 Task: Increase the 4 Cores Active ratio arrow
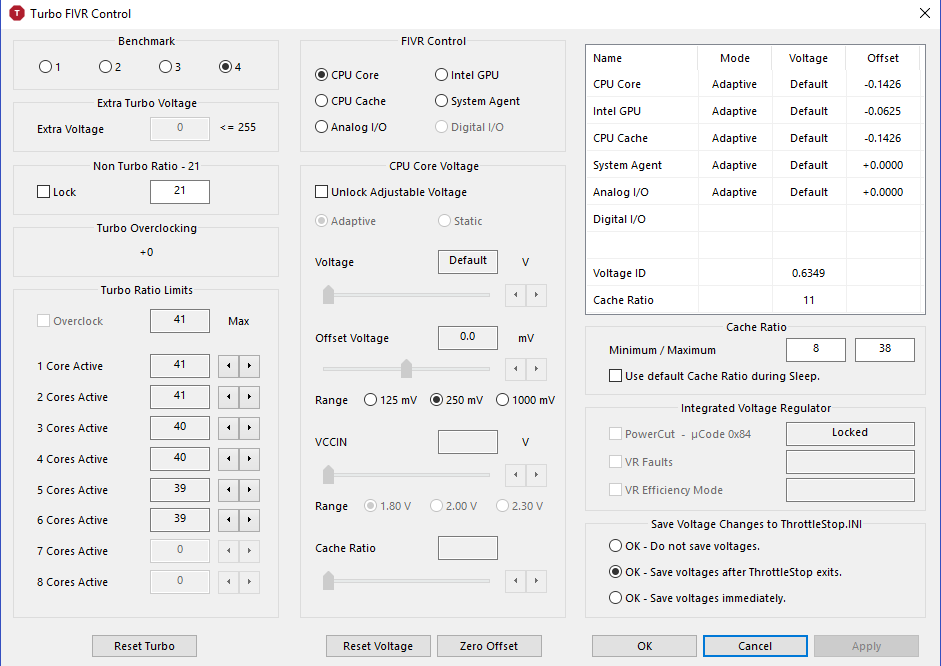(x=250, y=459)
